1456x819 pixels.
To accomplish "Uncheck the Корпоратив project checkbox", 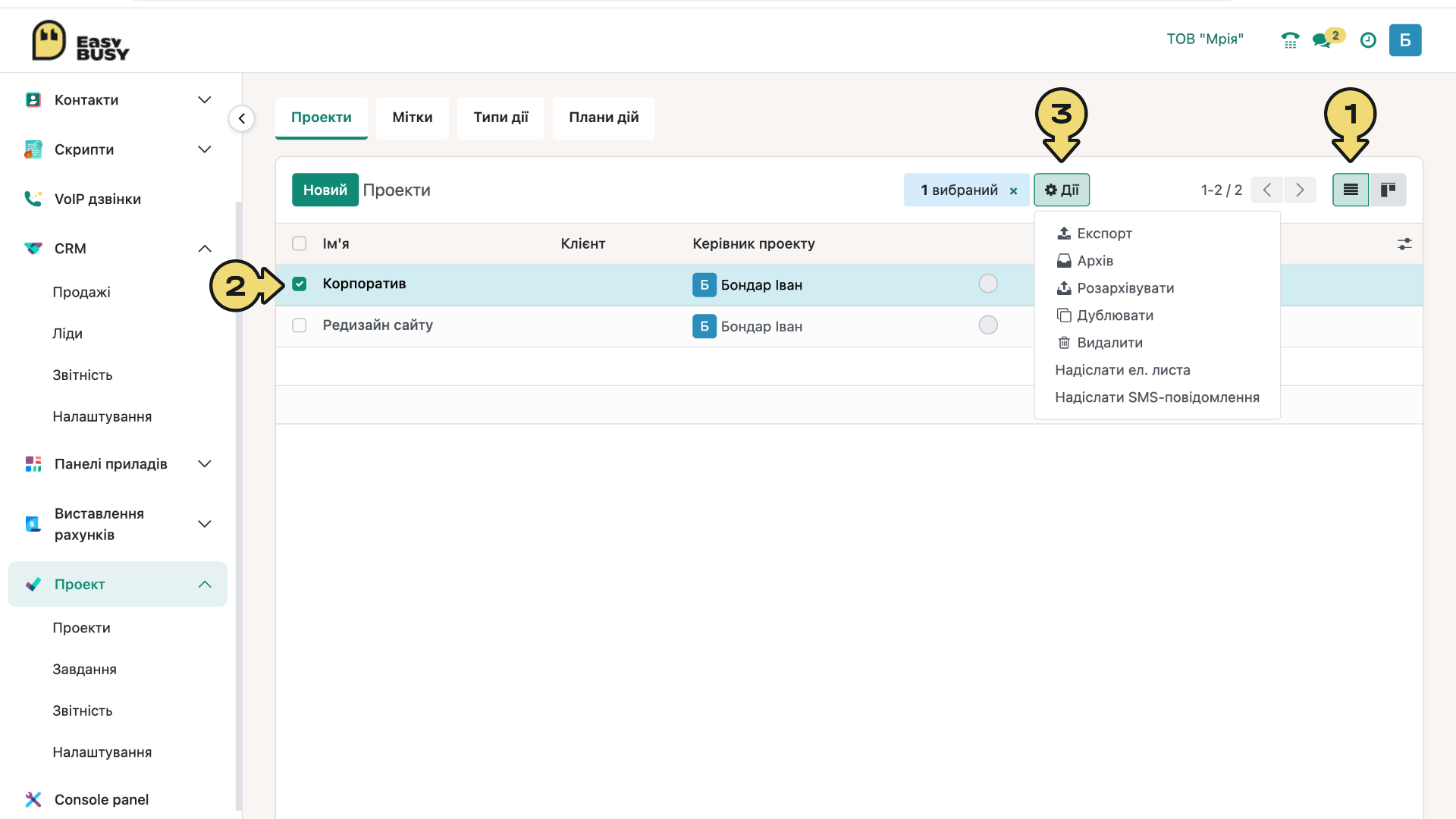I will click(x=300, y=284).
